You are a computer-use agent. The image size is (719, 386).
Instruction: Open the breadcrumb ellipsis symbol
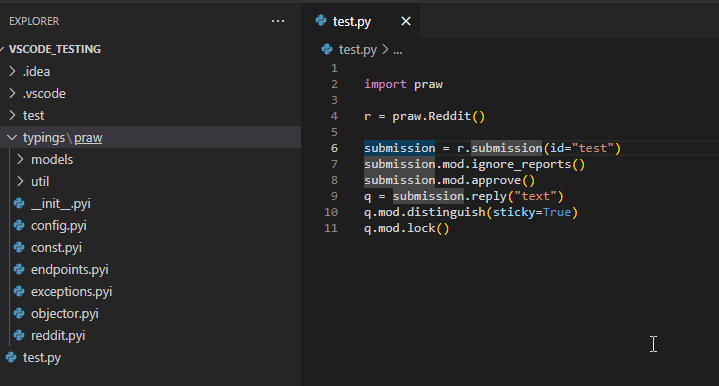[x=398, y=50]
